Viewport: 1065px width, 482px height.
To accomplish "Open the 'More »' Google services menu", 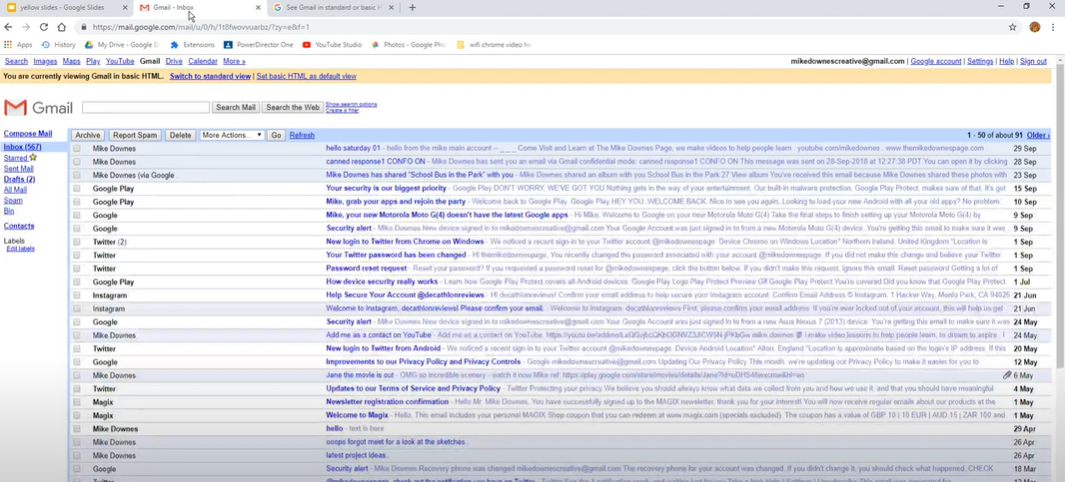I will pos(234,61).
